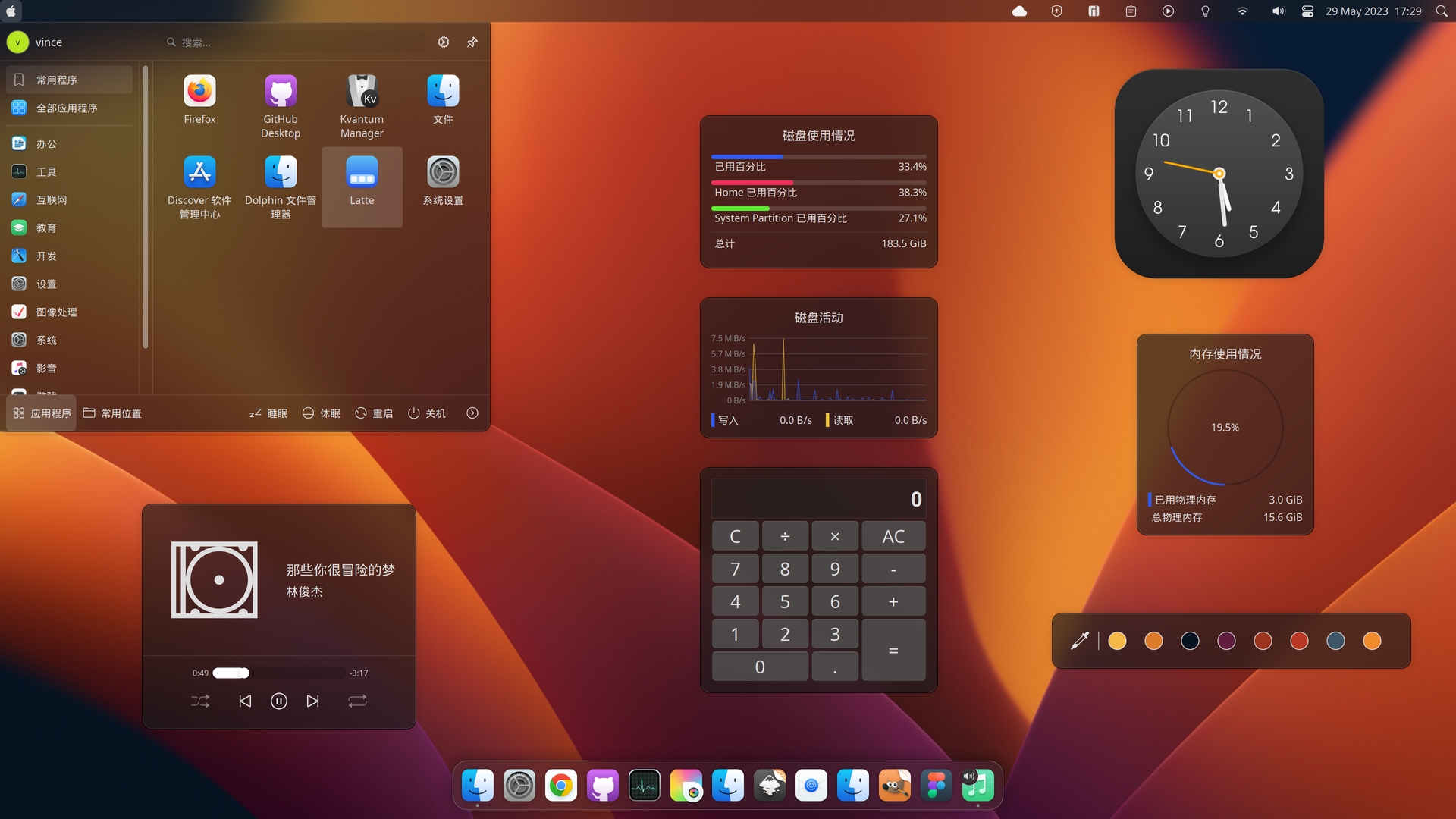Open the color picker dock icon

[686, 786]
